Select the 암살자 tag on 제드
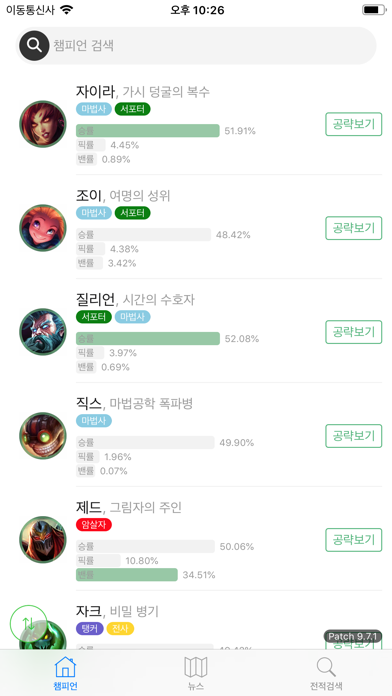Viewport: 392px width, 696px height. (x=94, y=525)
